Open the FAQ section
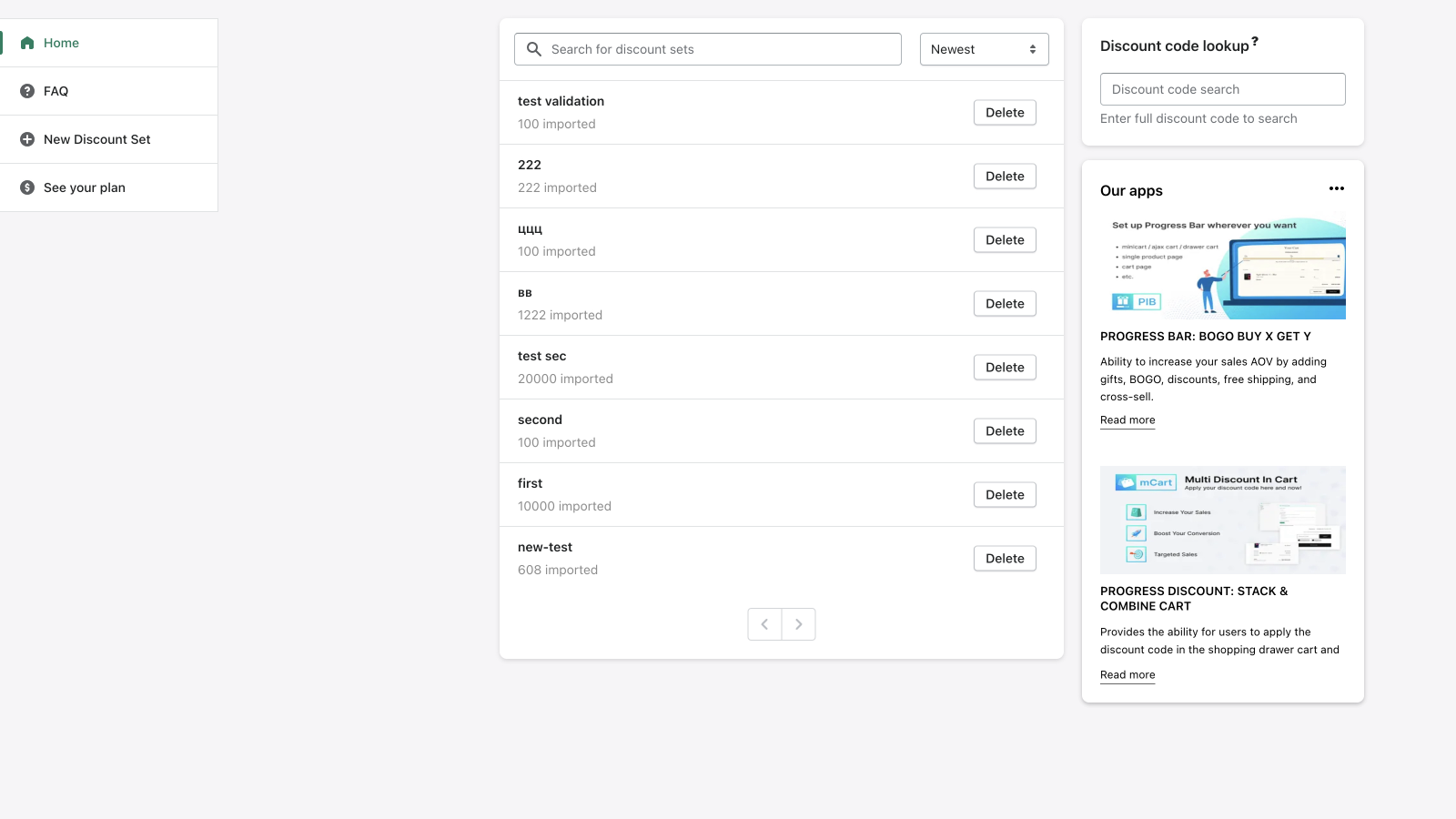The width and height of the screenshot is (1456, 819). click(x=56, y=90)
